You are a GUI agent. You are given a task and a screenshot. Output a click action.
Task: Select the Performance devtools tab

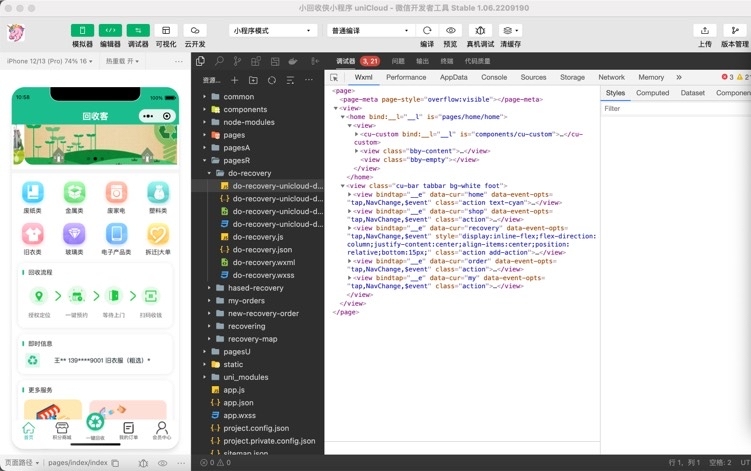[x=406, y=77]
